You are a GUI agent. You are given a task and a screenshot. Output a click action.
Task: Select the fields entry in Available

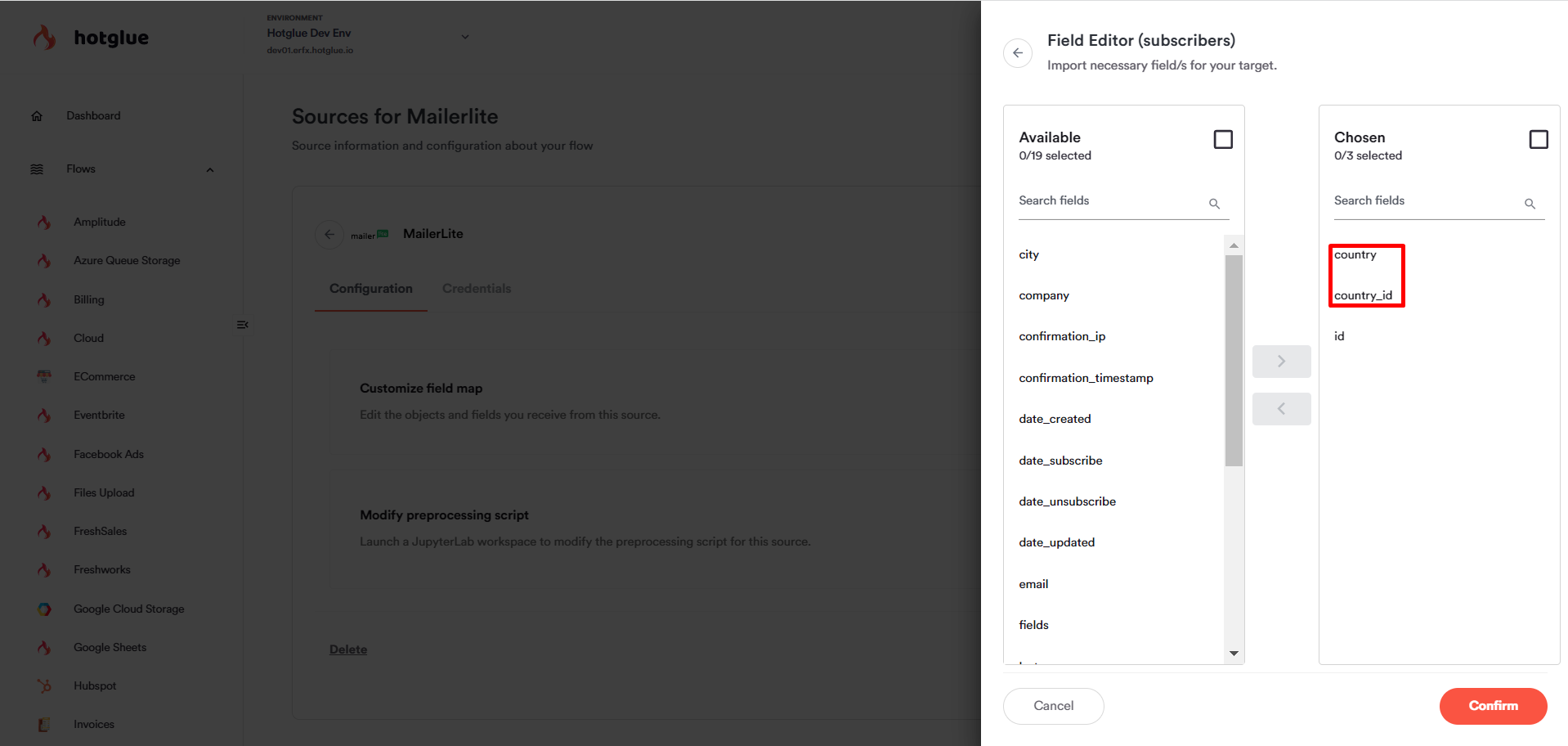click(1033, 626)
